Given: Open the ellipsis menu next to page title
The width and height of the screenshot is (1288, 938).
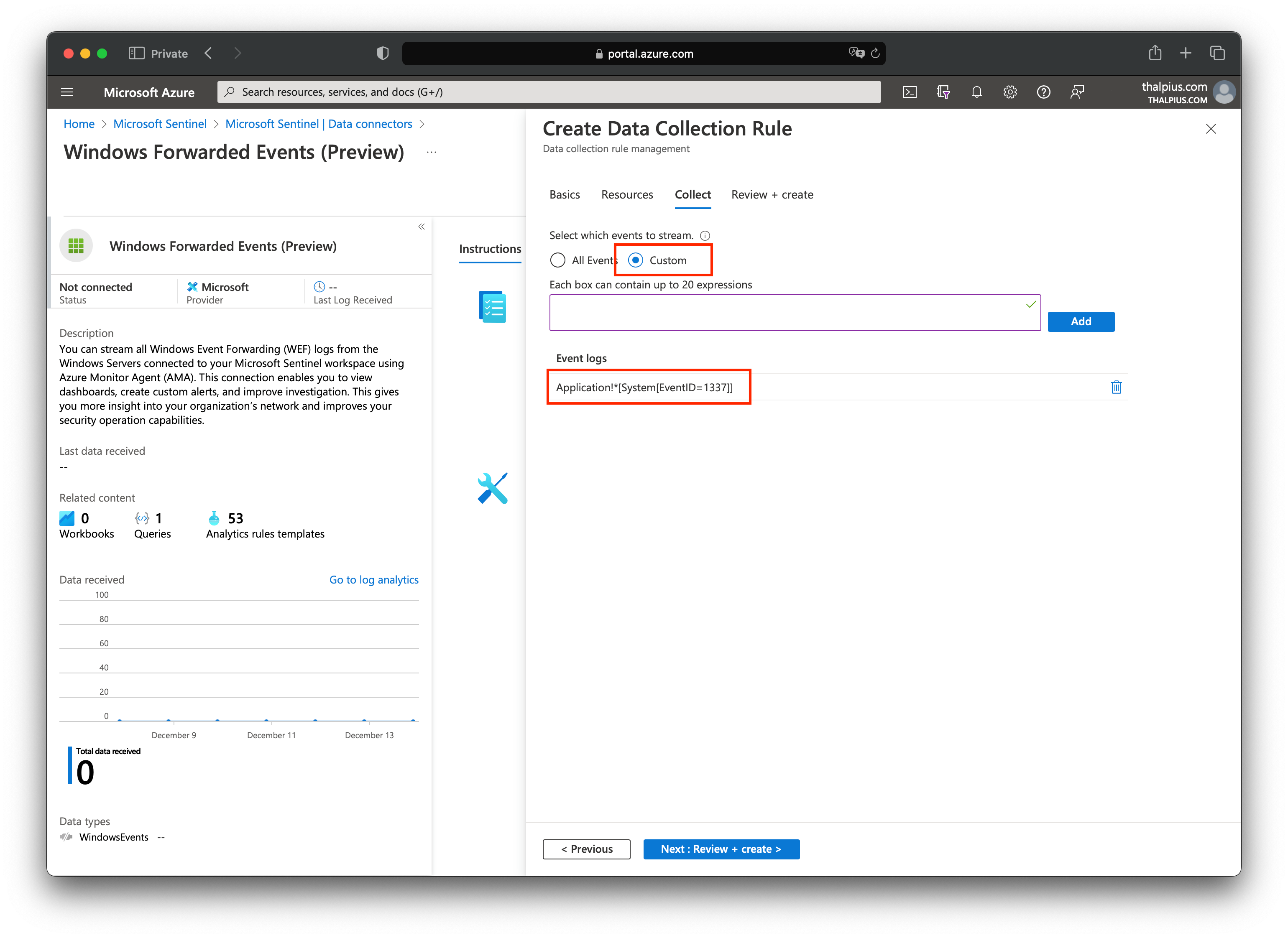Looking at the screenshot, I should (432, 152).
